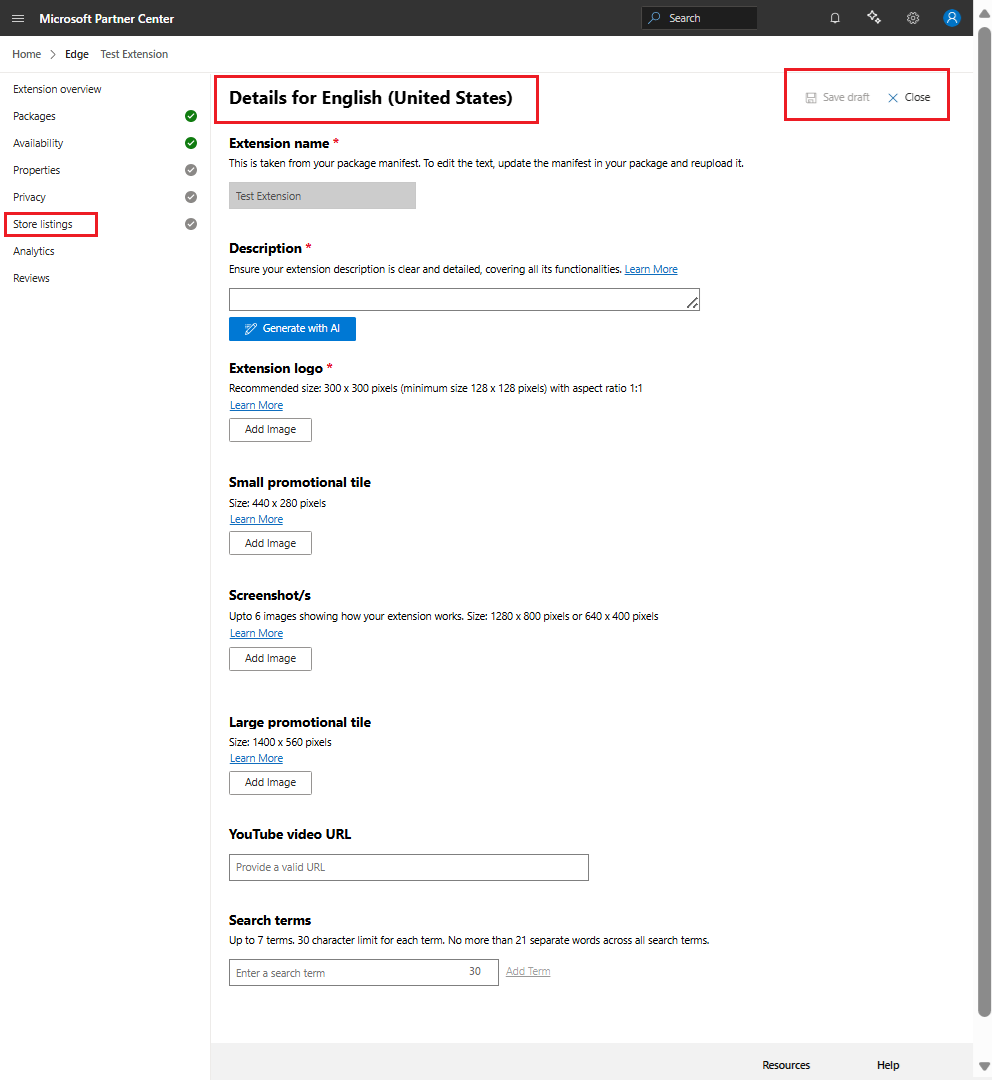This screenshot has width=992, height=1080.
Task: Click the Add Term link
Action: point(528,971)
